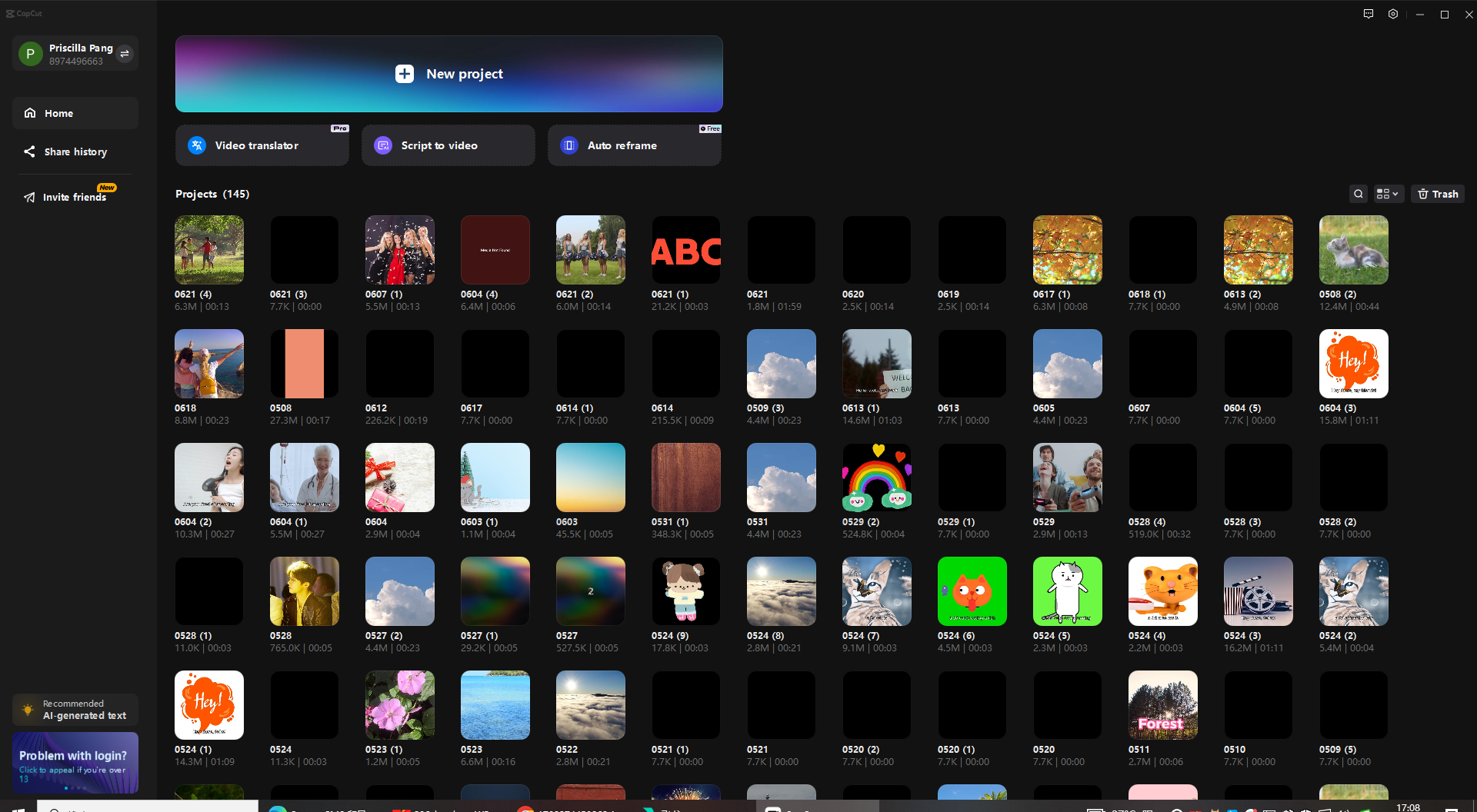This screenshot has width=1477, height=812.
Task: Open project 0604 (3) Hey thumbnail
Action: coord(1354,364)
